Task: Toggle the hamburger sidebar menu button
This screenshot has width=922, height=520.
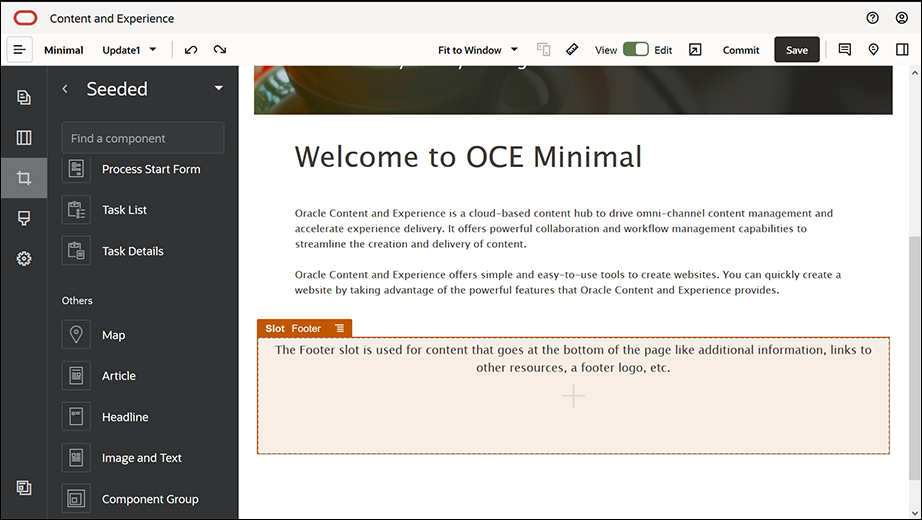Action: [20, 50]
